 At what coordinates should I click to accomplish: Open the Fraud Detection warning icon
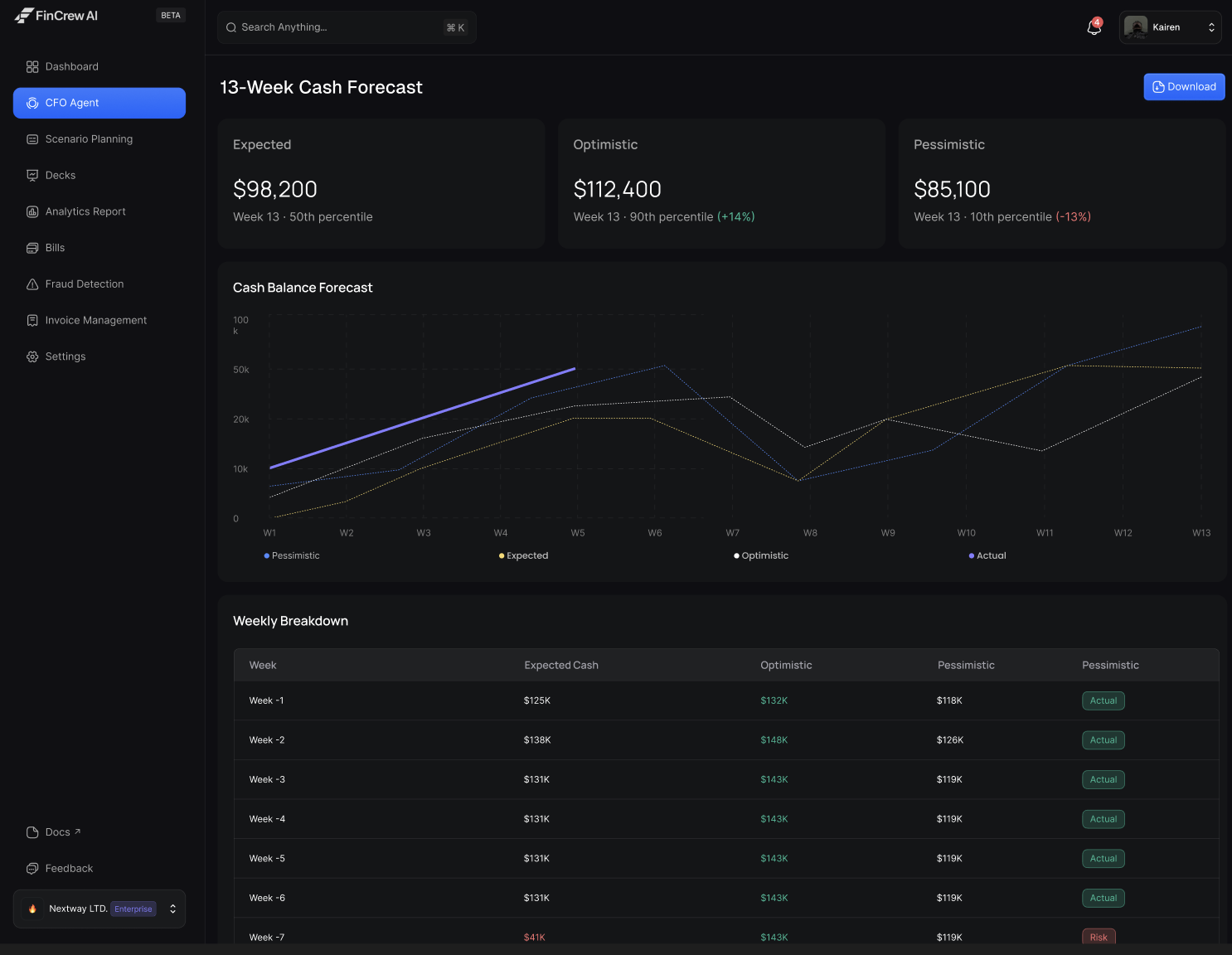pyautogui.click(x=32, y=284)
